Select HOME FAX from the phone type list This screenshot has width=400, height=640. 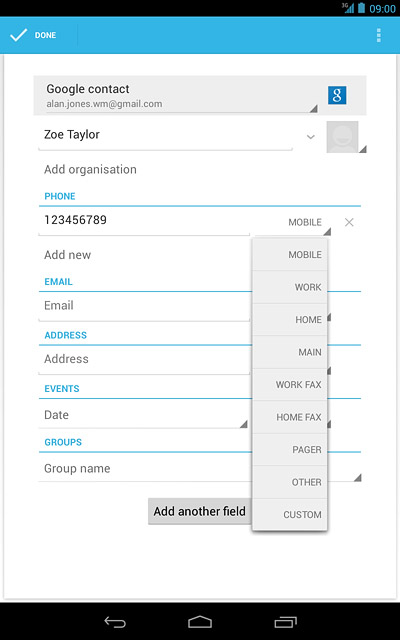coord(290,417)
